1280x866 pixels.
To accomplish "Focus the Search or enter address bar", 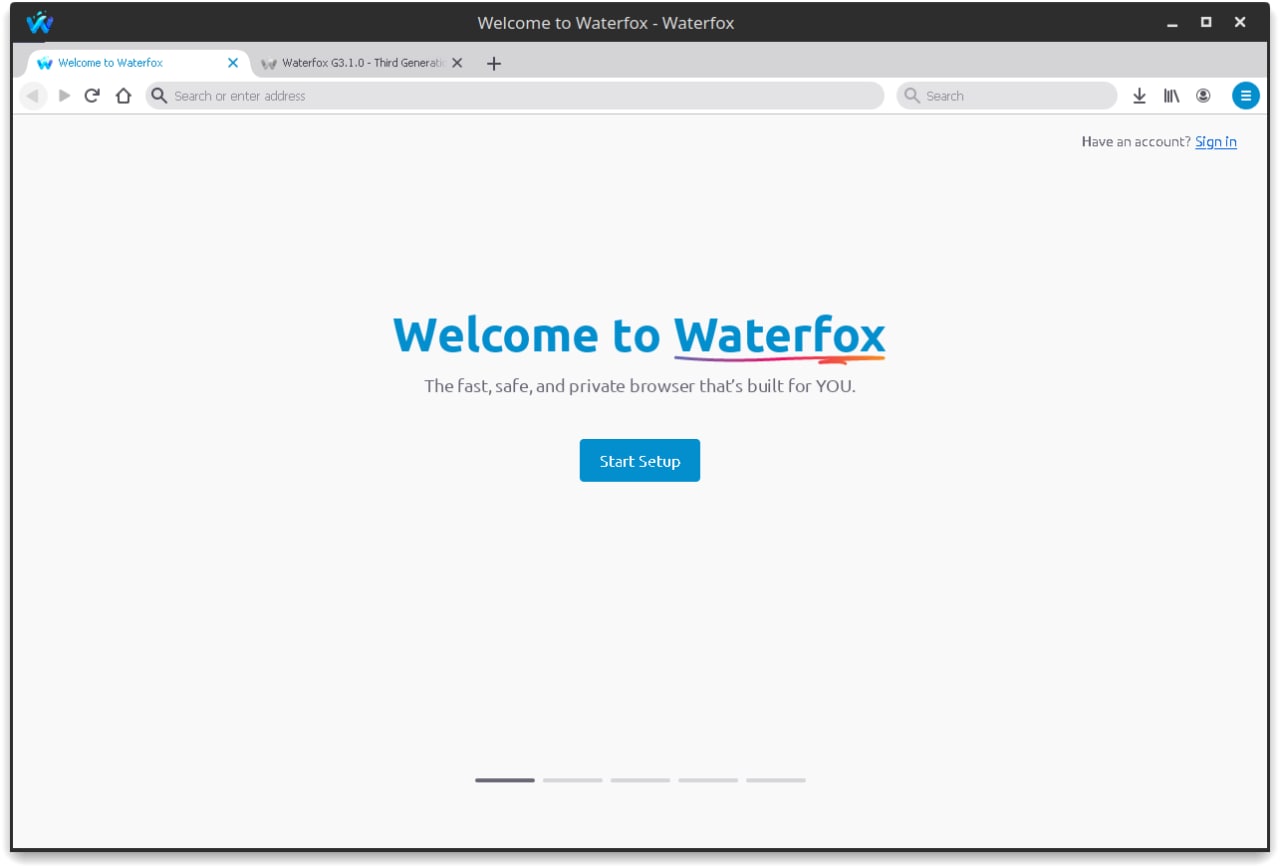I will pos(515,96).
